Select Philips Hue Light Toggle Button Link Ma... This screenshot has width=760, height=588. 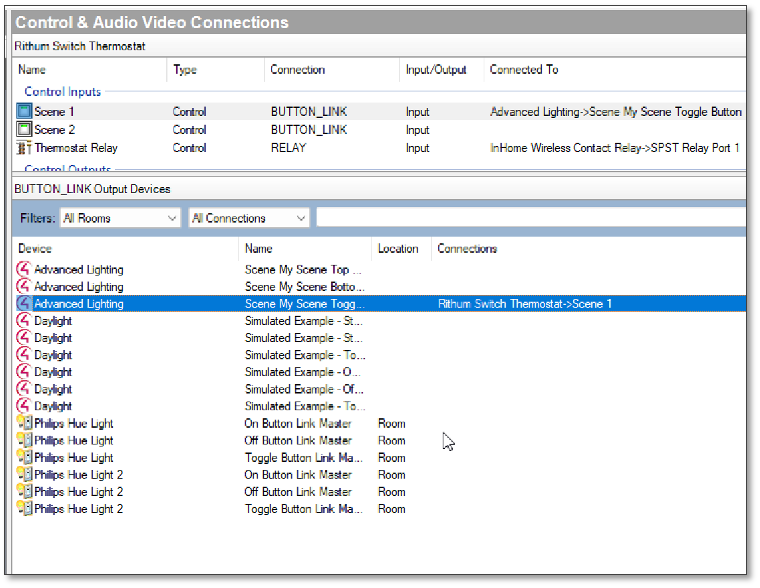click(303, 458)
